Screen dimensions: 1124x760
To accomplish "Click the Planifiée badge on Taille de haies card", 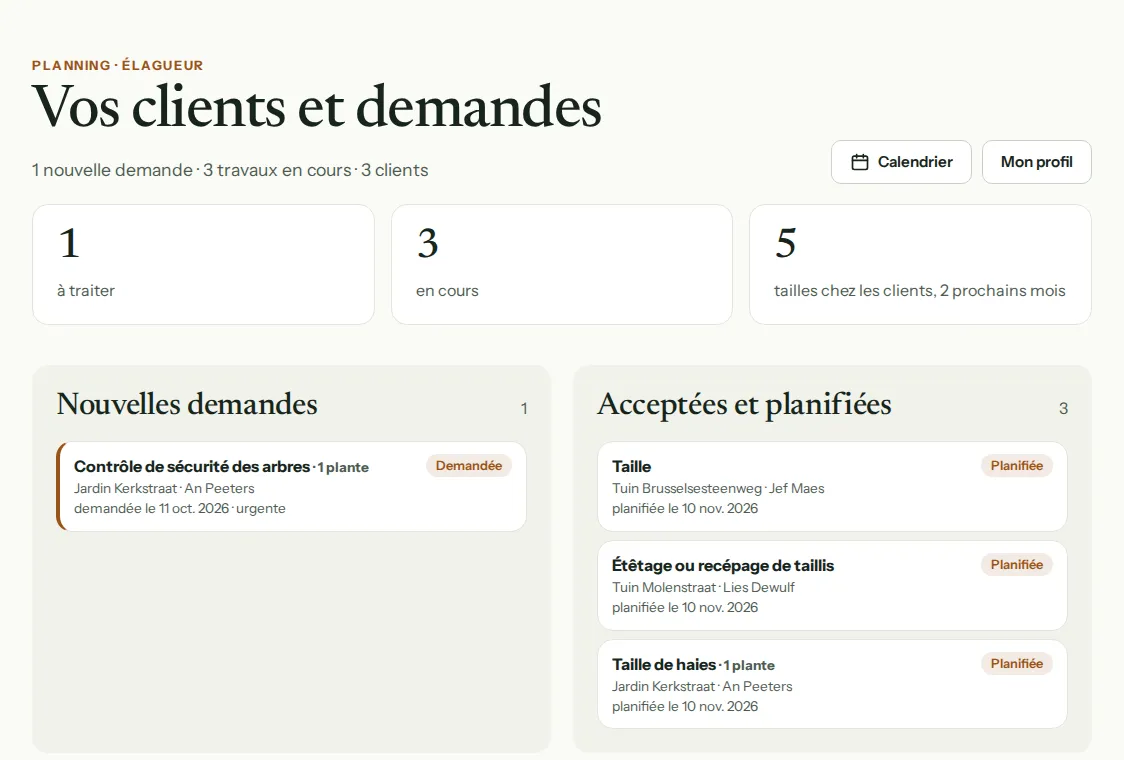I will coord(1016,663).
